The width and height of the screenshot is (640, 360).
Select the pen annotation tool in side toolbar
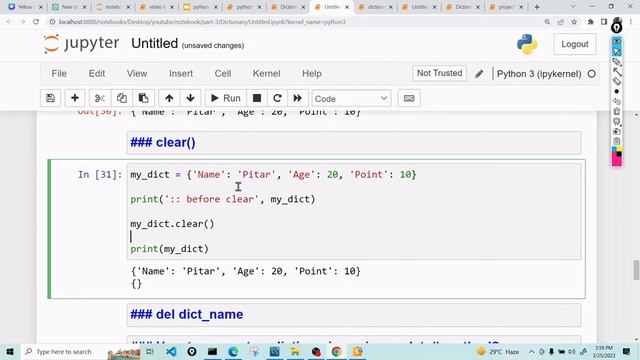point(617,62)
